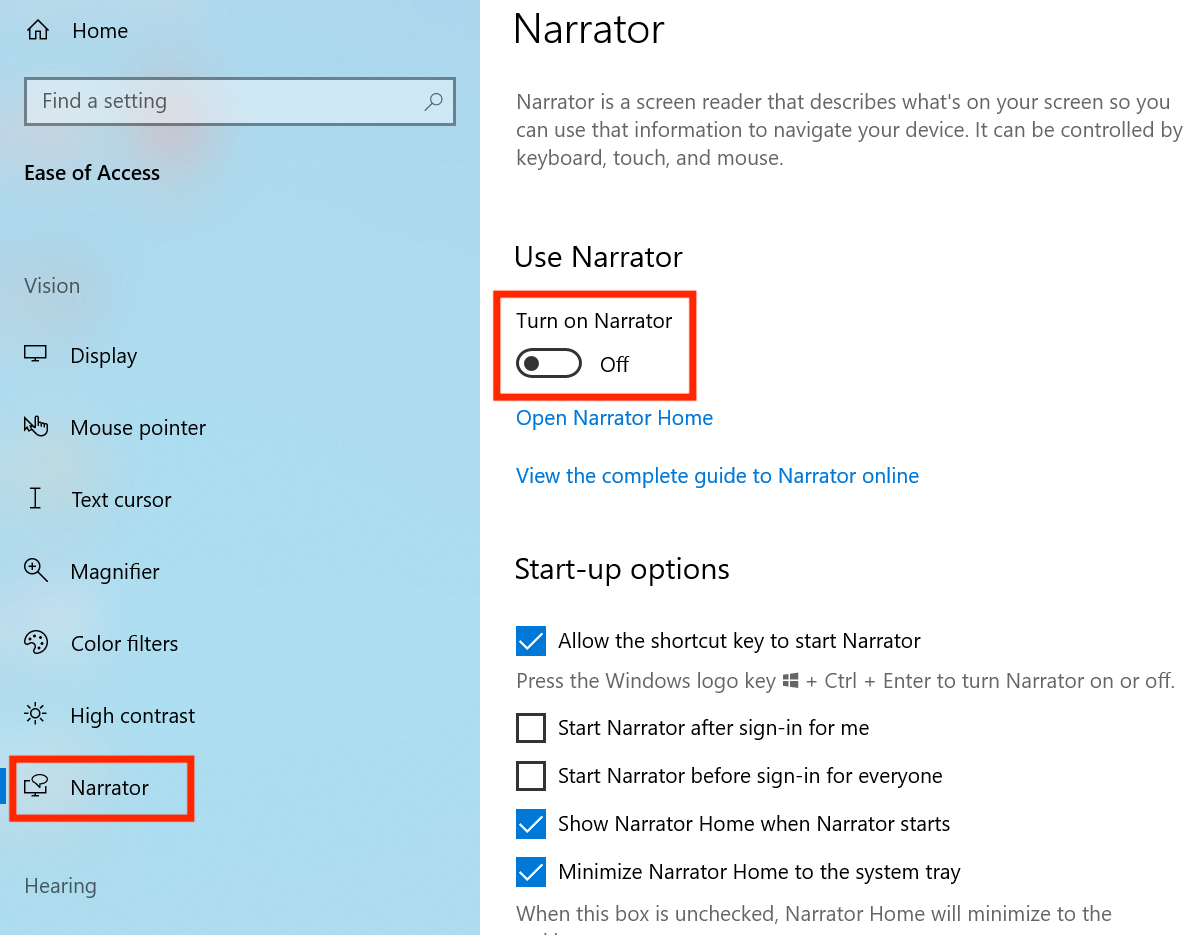Screen dimensions: 1202x935
Task: Click the Windows logo key shortcut hint text
Action: 845,681
